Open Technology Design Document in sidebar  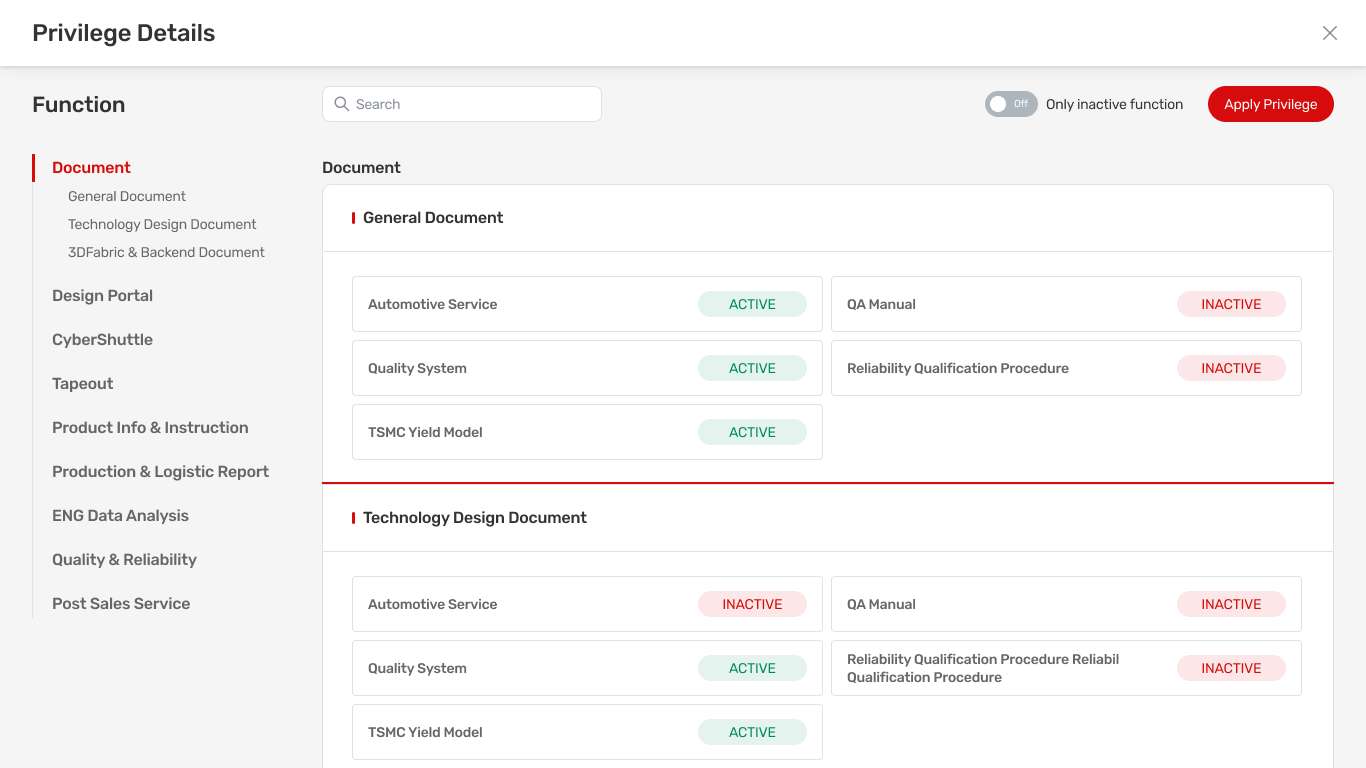162,224
